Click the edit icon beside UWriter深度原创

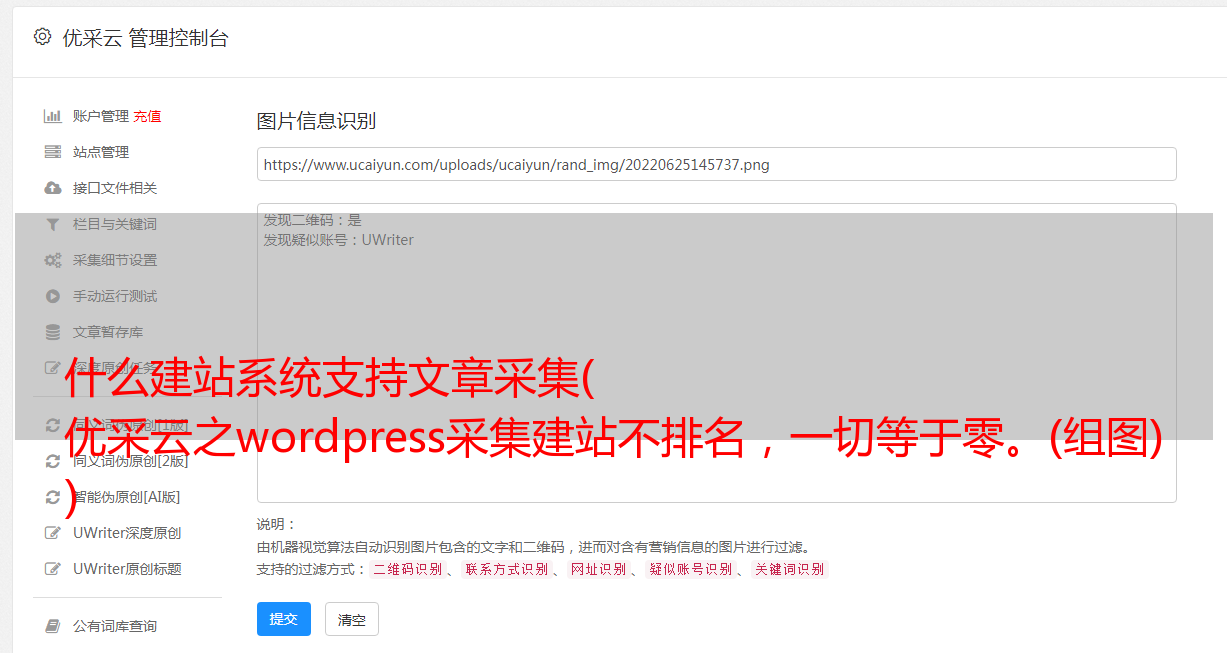(x=52, y=533)
